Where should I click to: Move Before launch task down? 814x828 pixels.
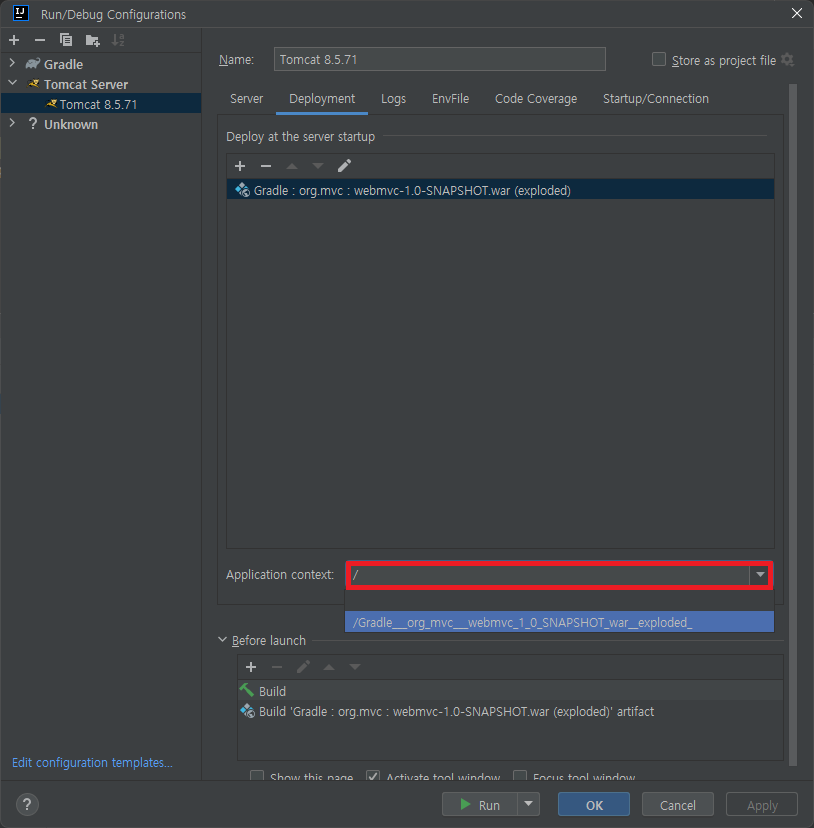(x=354, y=667)
